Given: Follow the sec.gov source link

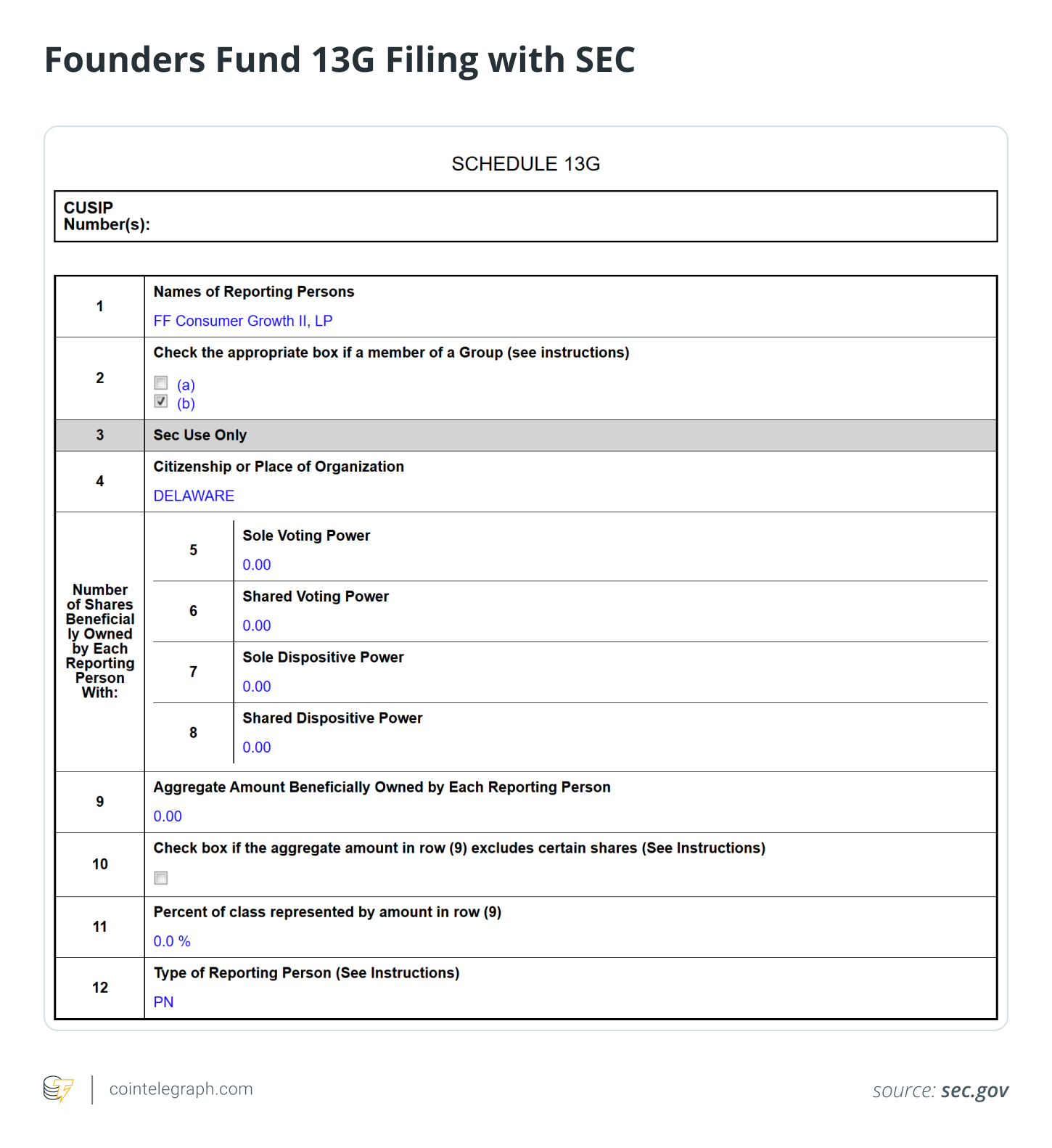Looking at the screenshot, I should (x=974, y=1091).
